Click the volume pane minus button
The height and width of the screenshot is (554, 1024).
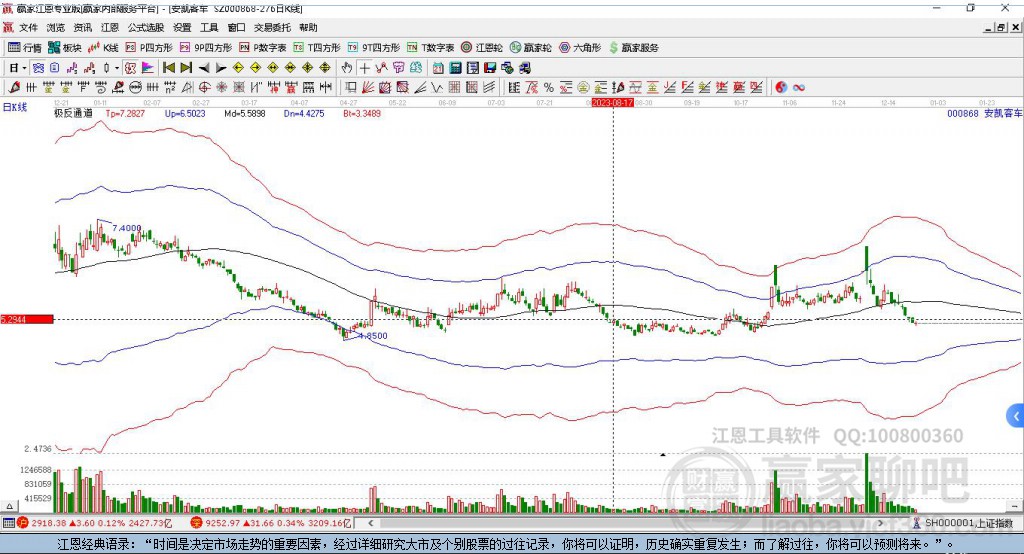[x=1014, y=506]
